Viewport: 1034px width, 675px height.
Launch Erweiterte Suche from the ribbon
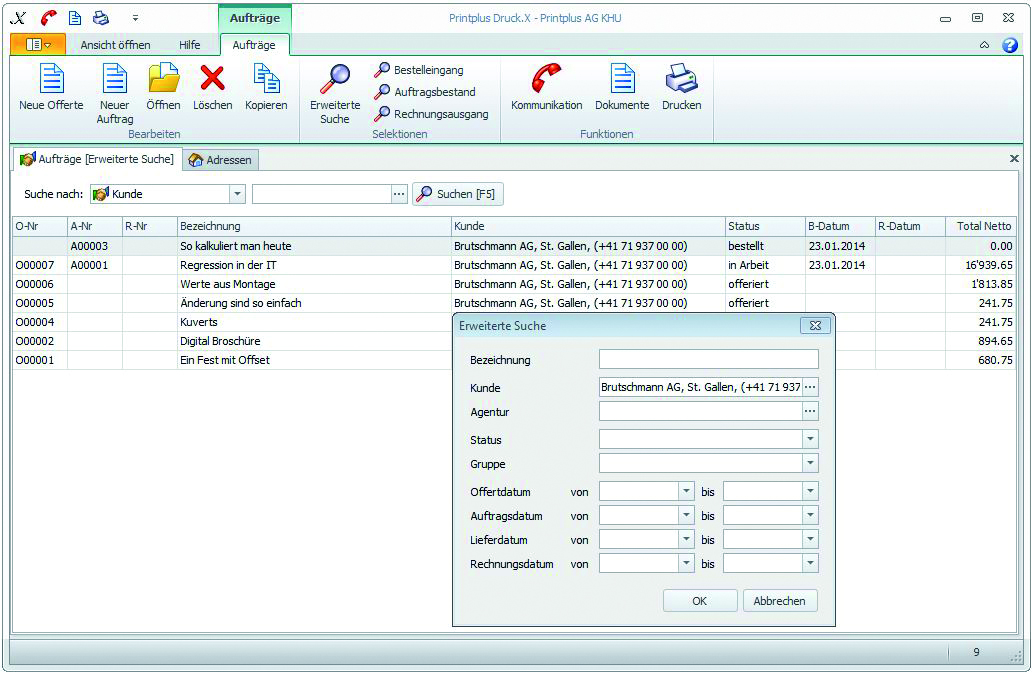[x=335, y=80]
